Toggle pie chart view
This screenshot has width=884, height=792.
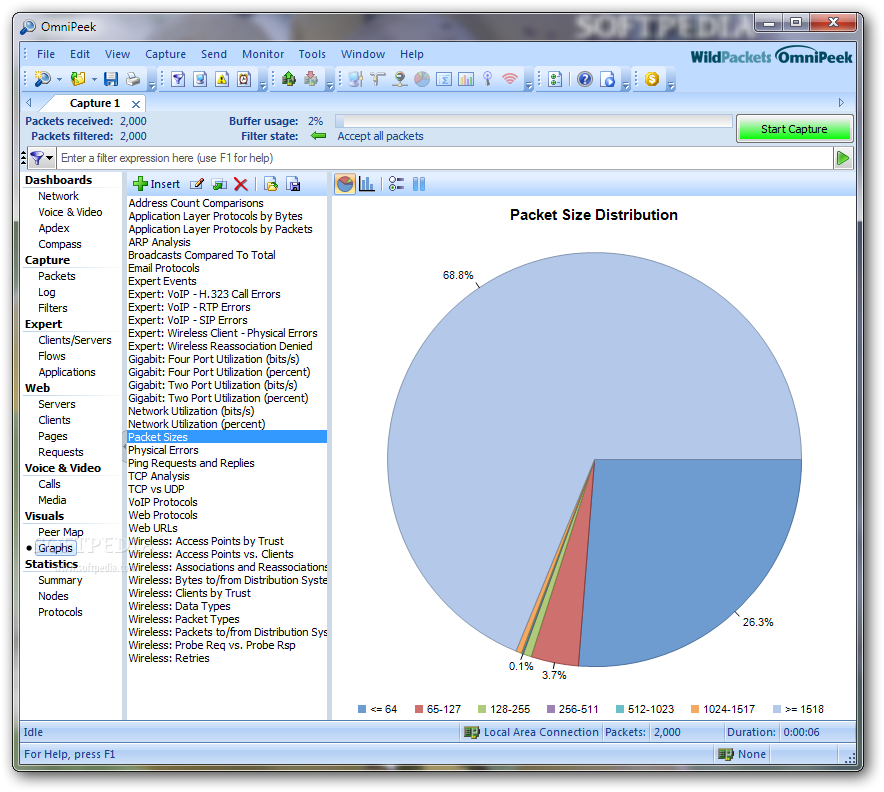(345, 184)
